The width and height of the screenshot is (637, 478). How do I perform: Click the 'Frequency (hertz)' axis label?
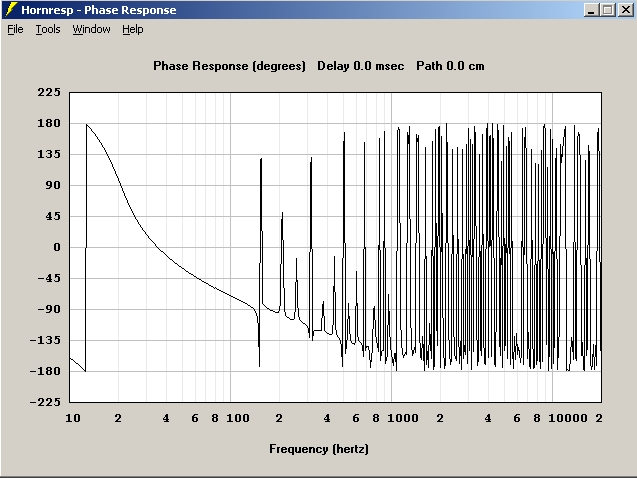pyautogui.click(x=319, y=449)
